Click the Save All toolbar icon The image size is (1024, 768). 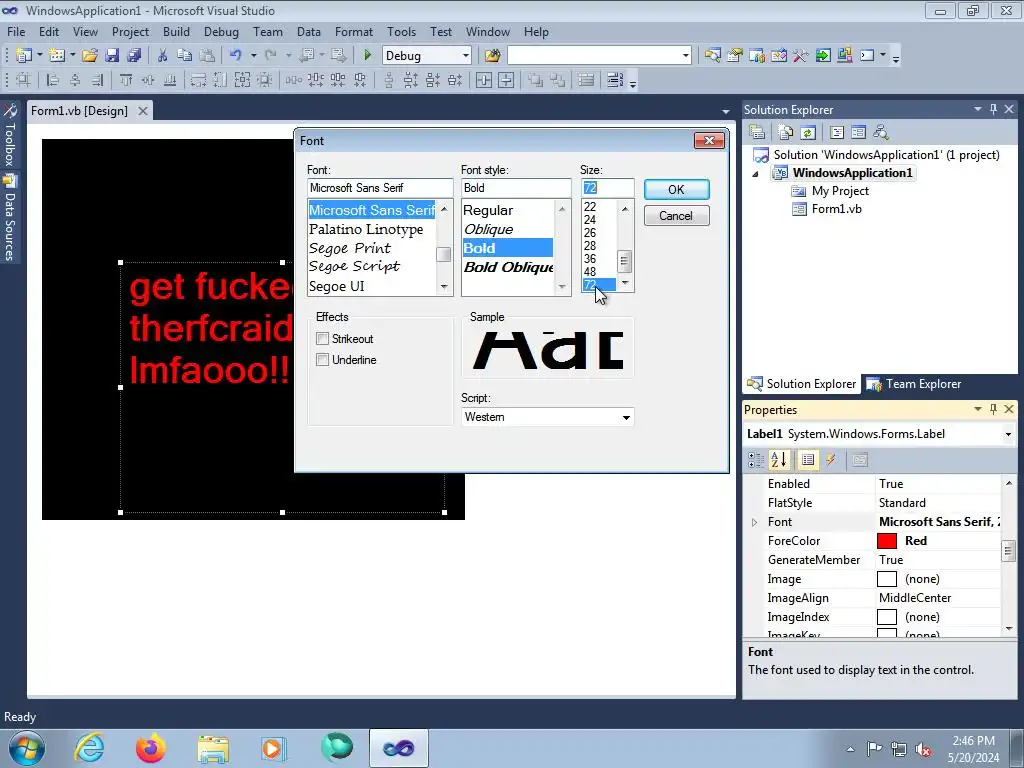(x=134, y=56)
